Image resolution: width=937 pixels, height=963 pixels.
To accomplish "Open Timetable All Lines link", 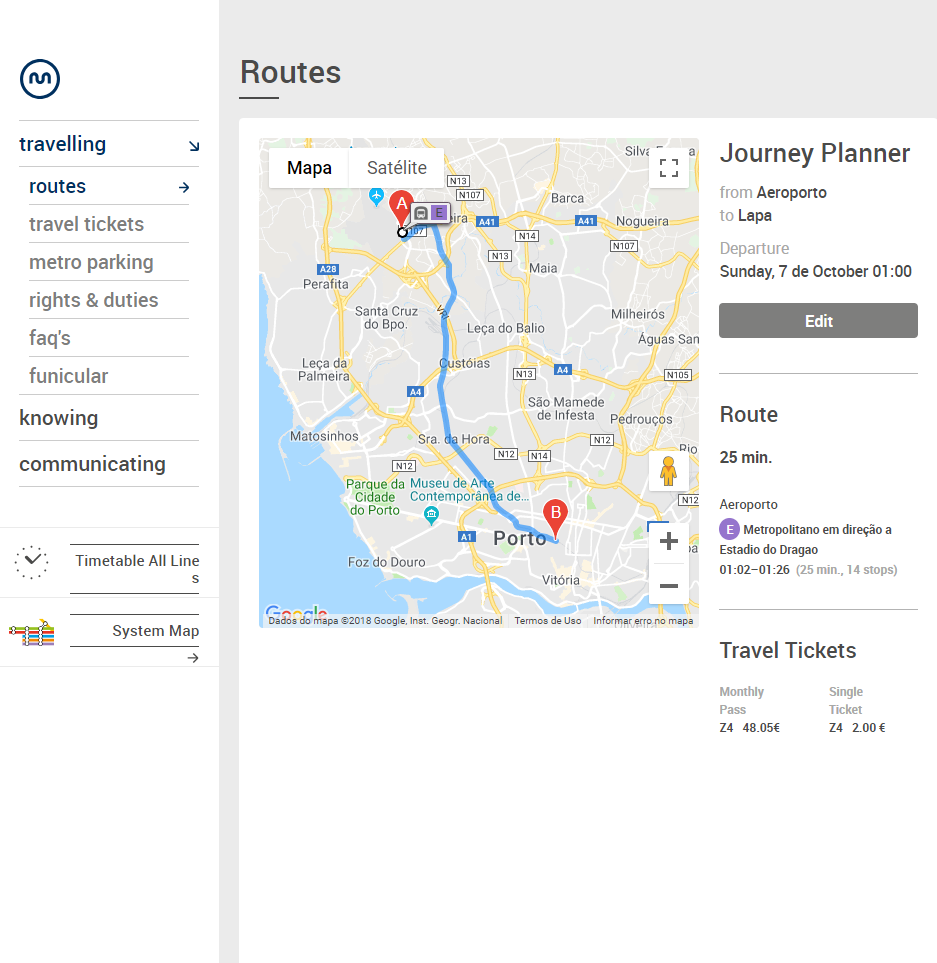I will [137, 569].
